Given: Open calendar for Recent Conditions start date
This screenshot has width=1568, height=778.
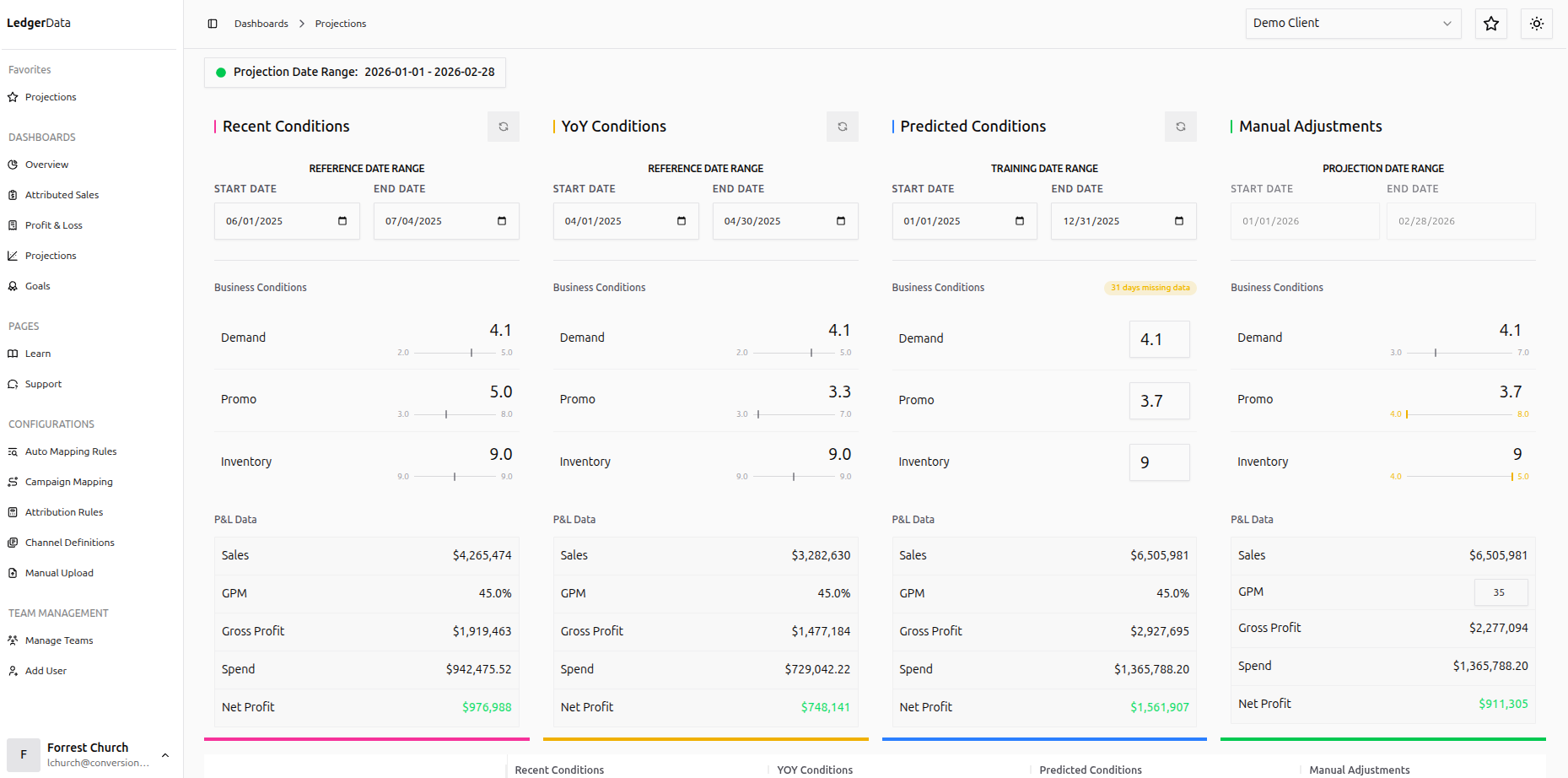Looking at the screenshot, I should pyautogui.click(x=342, y=221).
